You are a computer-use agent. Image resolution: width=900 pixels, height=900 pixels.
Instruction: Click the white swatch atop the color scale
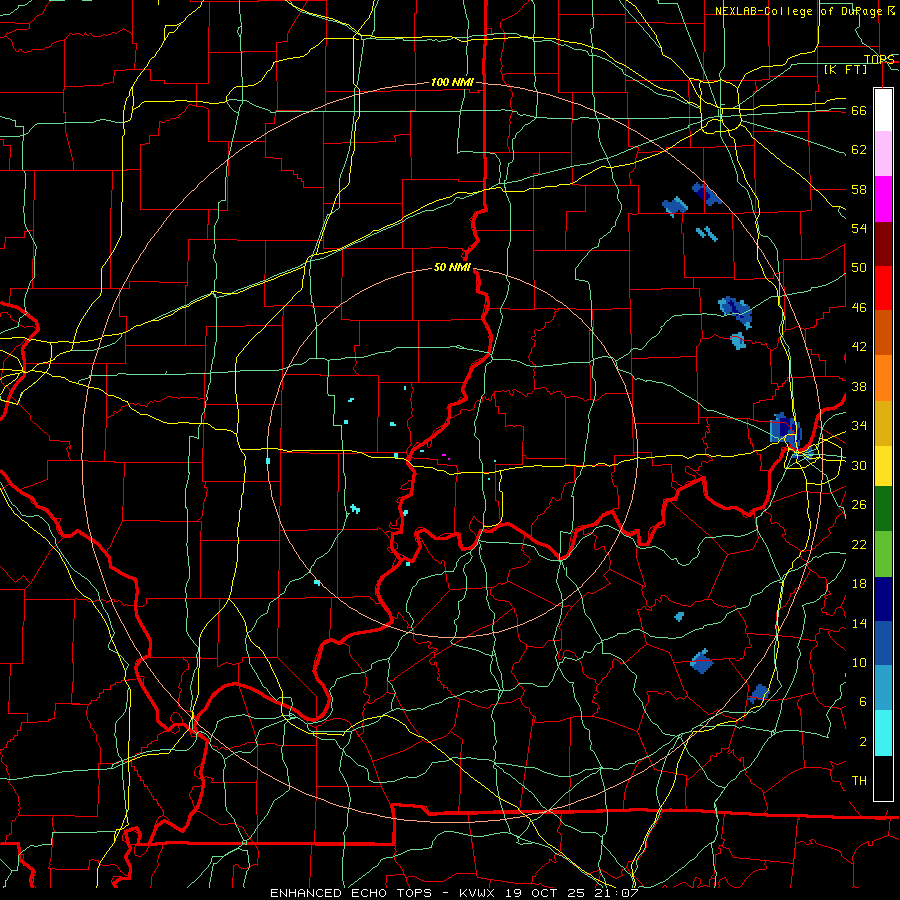pyautogui.click(x=883, y=110)
